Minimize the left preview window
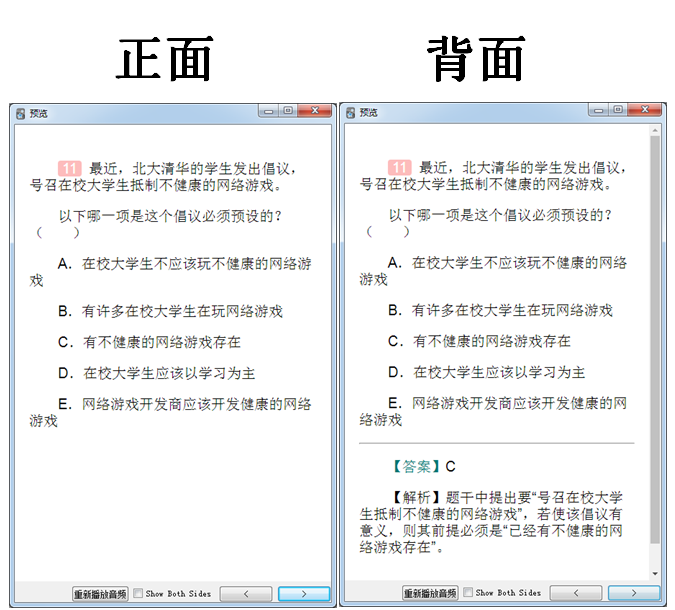The width and height of the screenshot is (675, 610). (269, 111)
